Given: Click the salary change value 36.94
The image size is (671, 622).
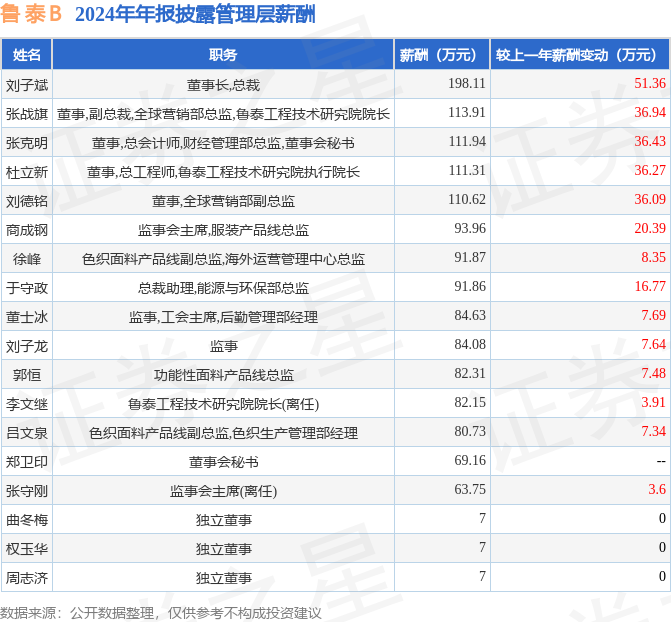Looking at the screenshot, I should pos(650,112).
